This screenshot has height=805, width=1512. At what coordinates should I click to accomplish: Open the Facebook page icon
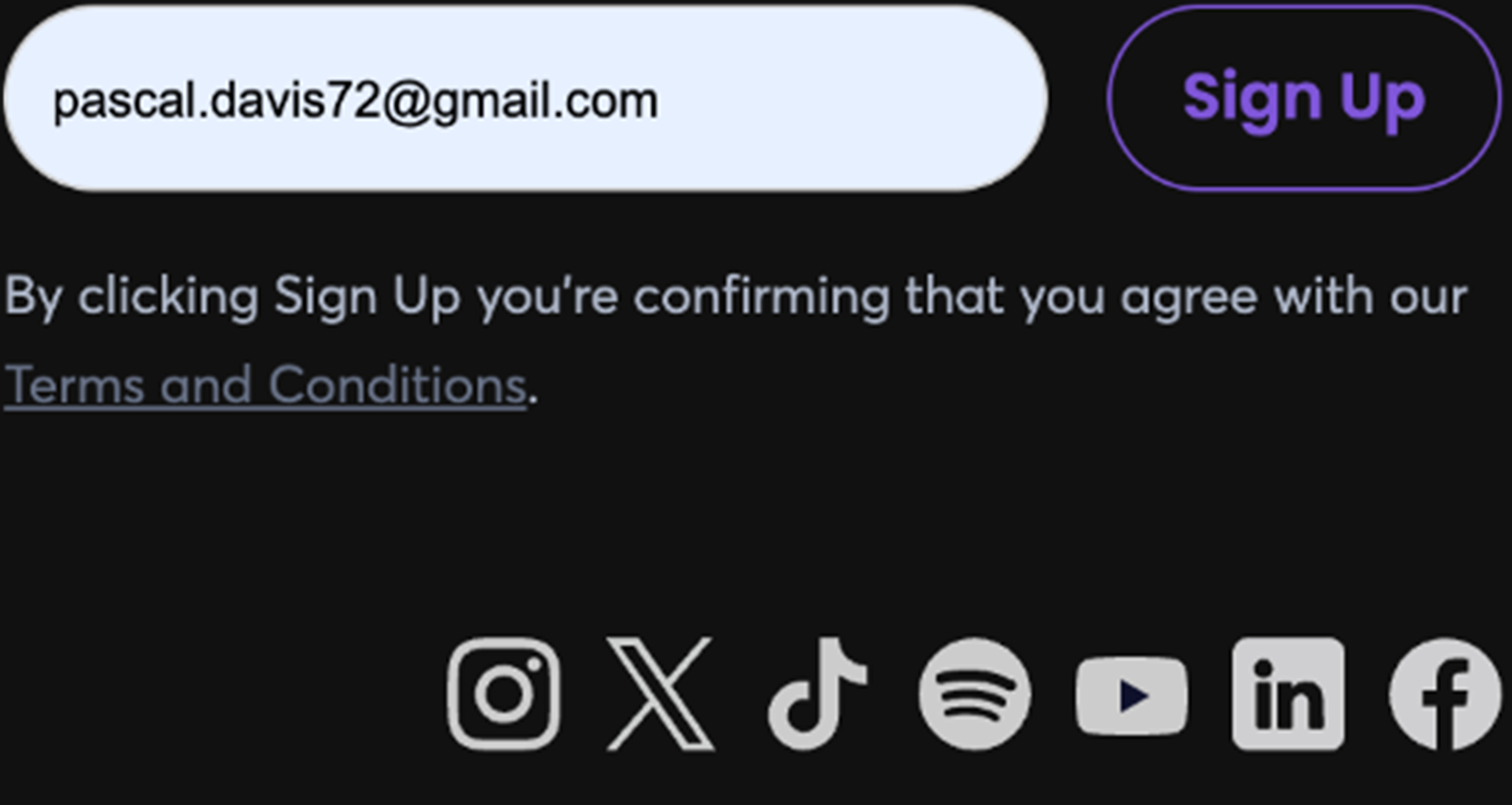click(1444, 694)
